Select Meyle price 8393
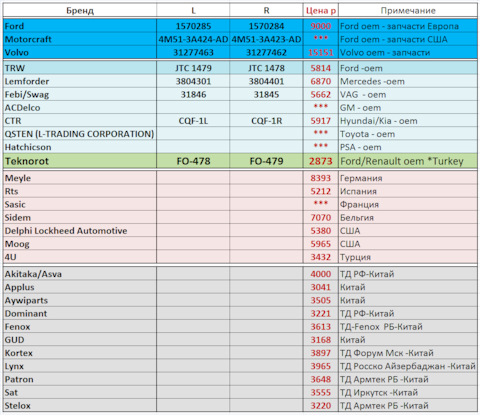This screenshot has width=480, height=416. pyautogui.click(x=321, y=178)
